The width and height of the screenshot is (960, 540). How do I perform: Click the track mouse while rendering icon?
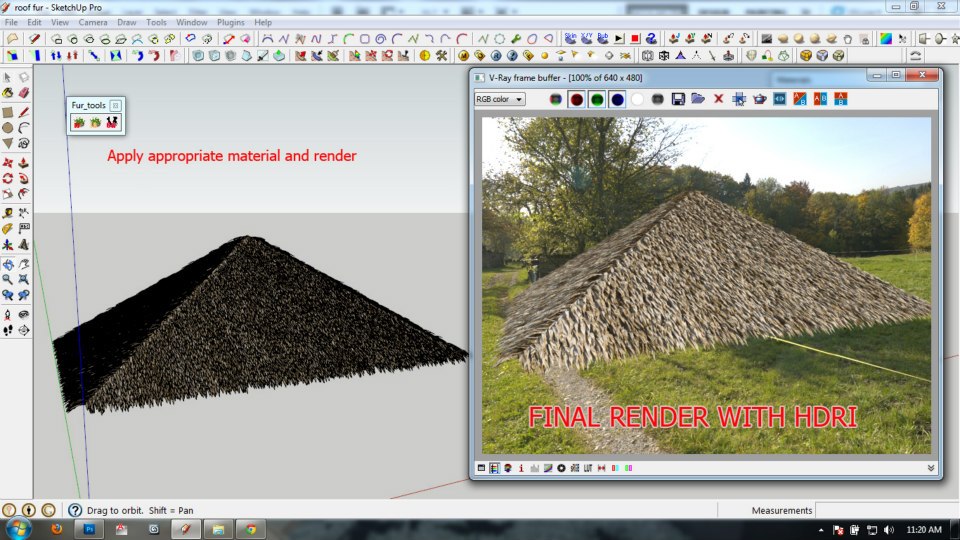(739, 99)
